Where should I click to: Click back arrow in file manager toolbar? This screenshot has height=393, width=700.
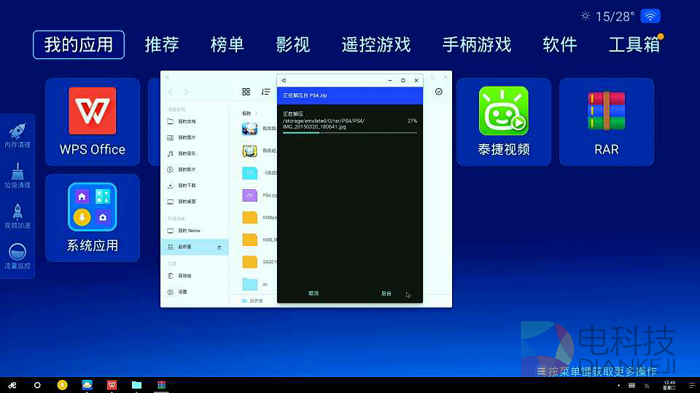[x=171, y=92]
